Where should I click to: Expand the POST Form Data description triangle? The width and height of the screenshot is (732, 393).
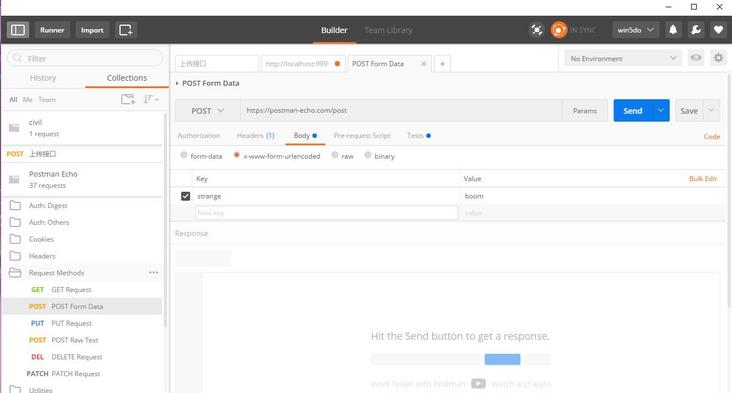(x=177, y=83)
